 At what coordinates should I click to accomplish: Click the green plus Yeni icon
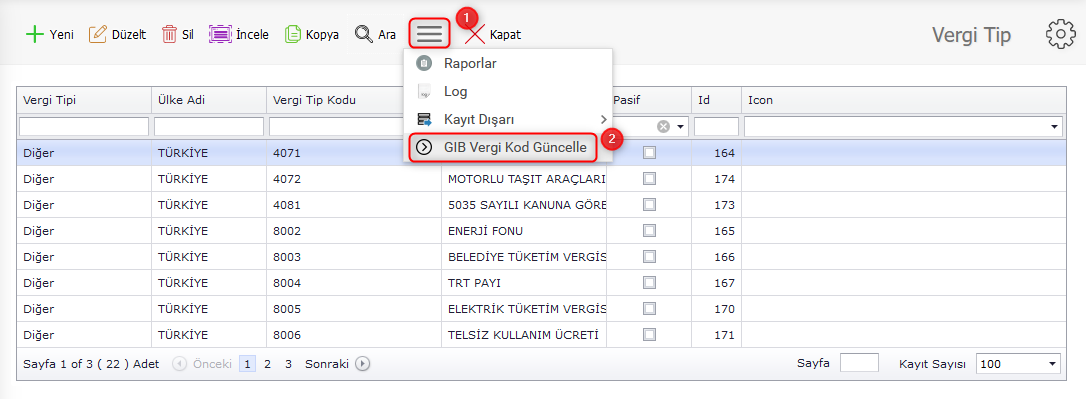coord(34,34)
